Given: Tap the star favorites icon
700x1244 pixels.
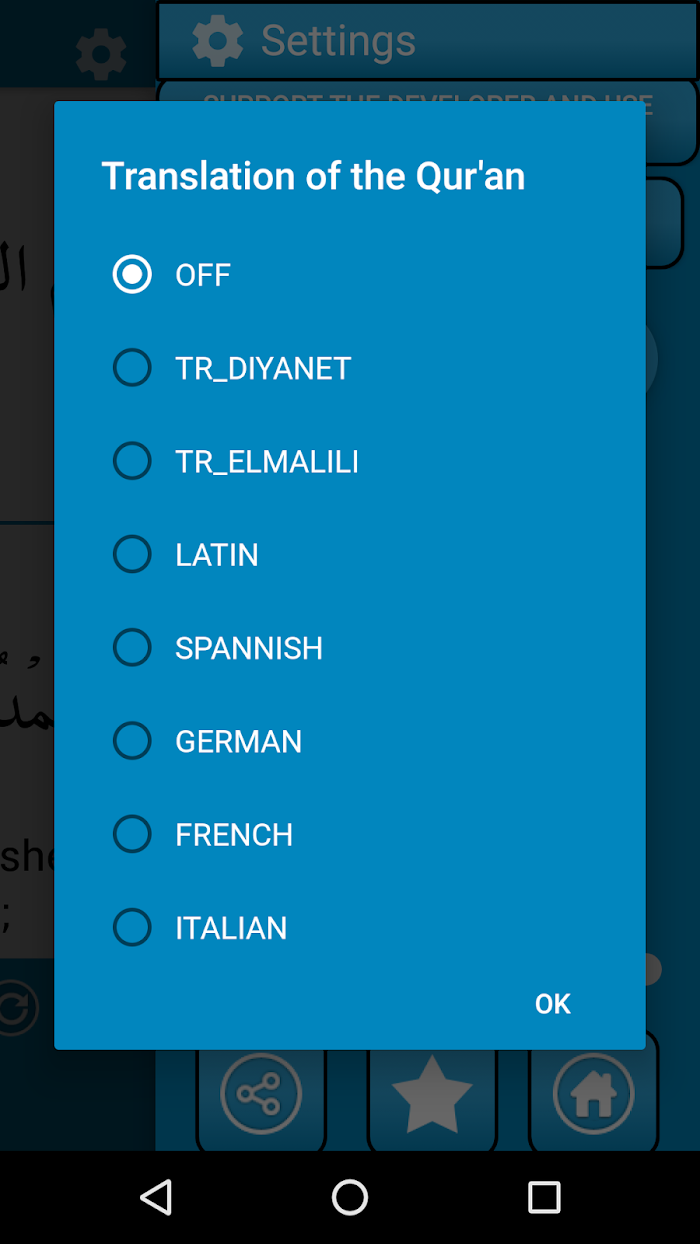Looking at the screenshot, I should [432, 1095].
